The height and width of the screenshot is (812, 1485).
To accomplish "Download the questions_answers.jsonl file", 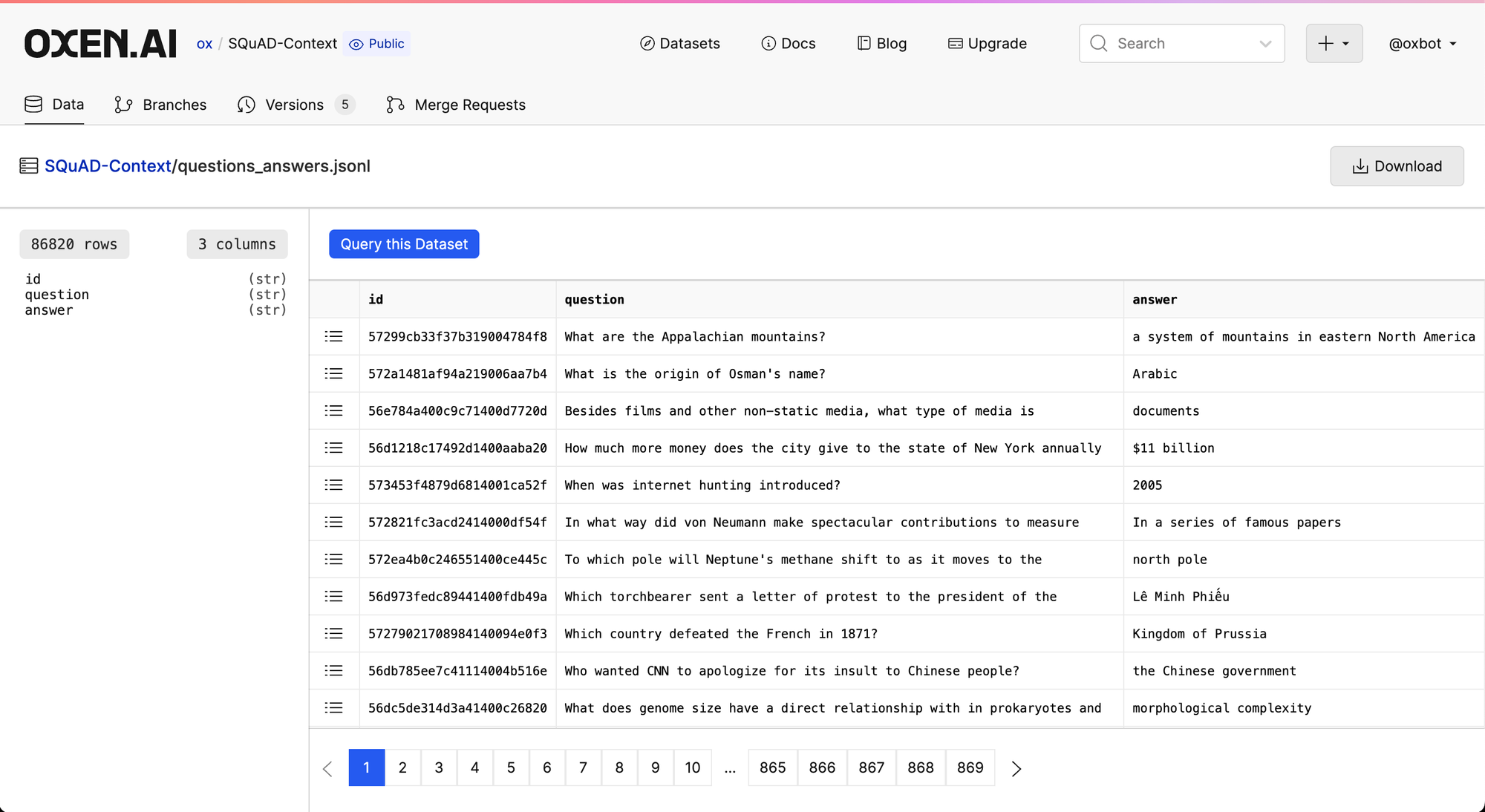I will [1397, 166].
